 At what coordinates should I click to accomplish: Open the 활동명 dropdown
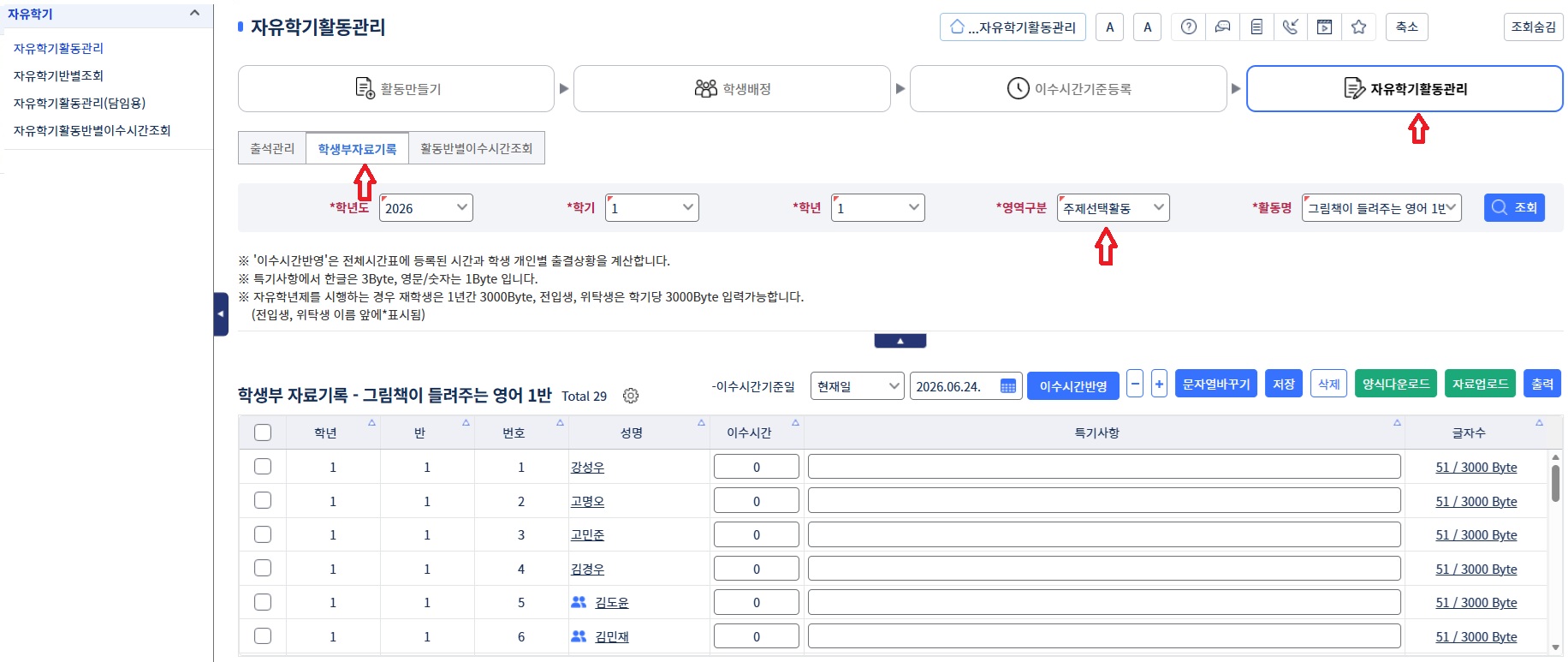coord(1382,208)
